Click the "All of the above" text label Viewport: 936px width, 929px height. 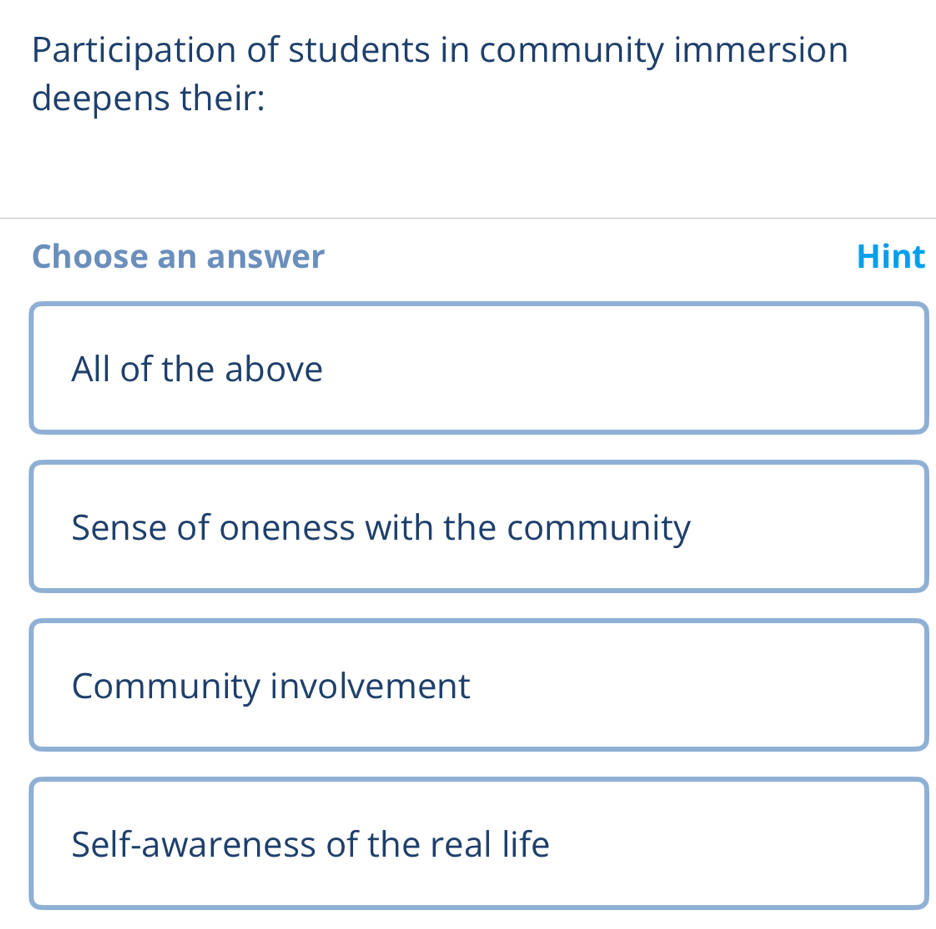click(x=197, y=370)
